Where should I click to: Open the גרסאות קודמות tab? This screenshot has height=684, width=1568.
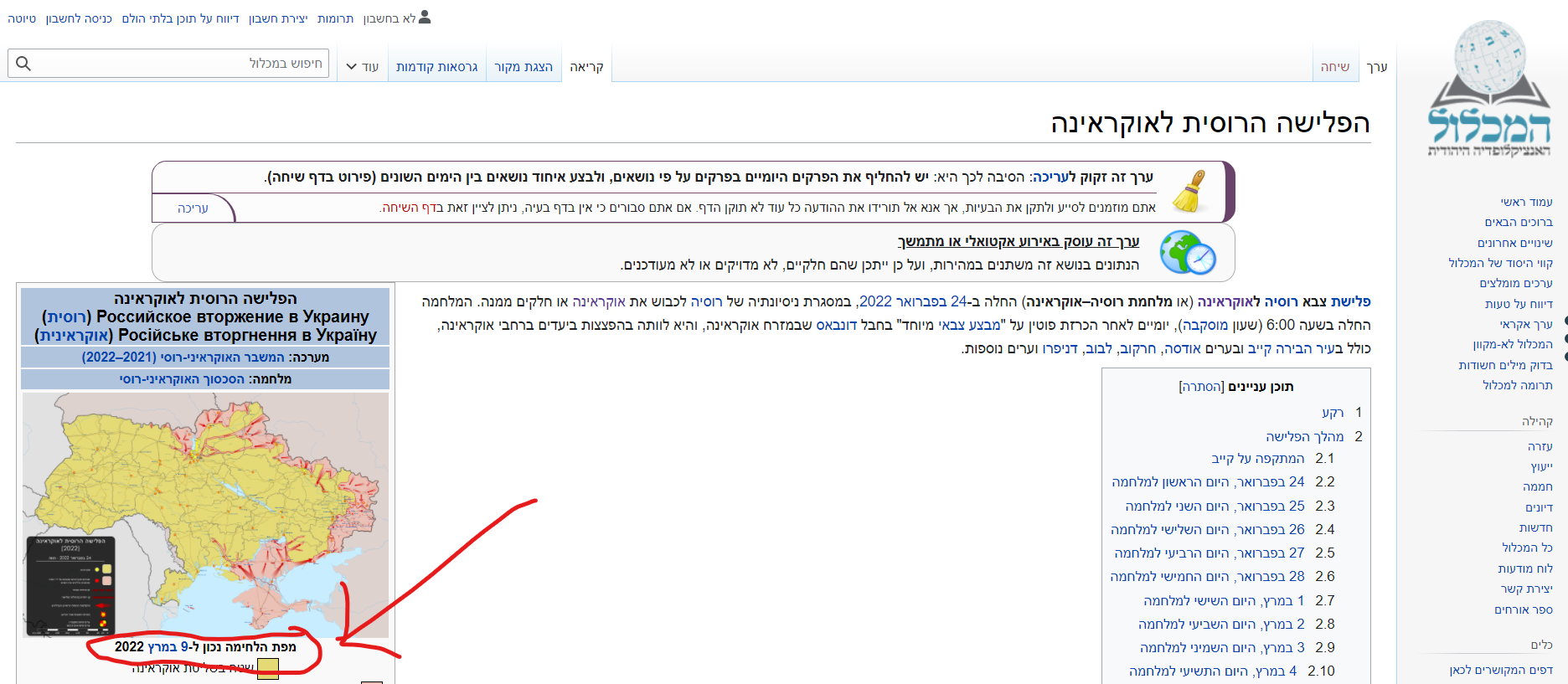coord(436,67)
